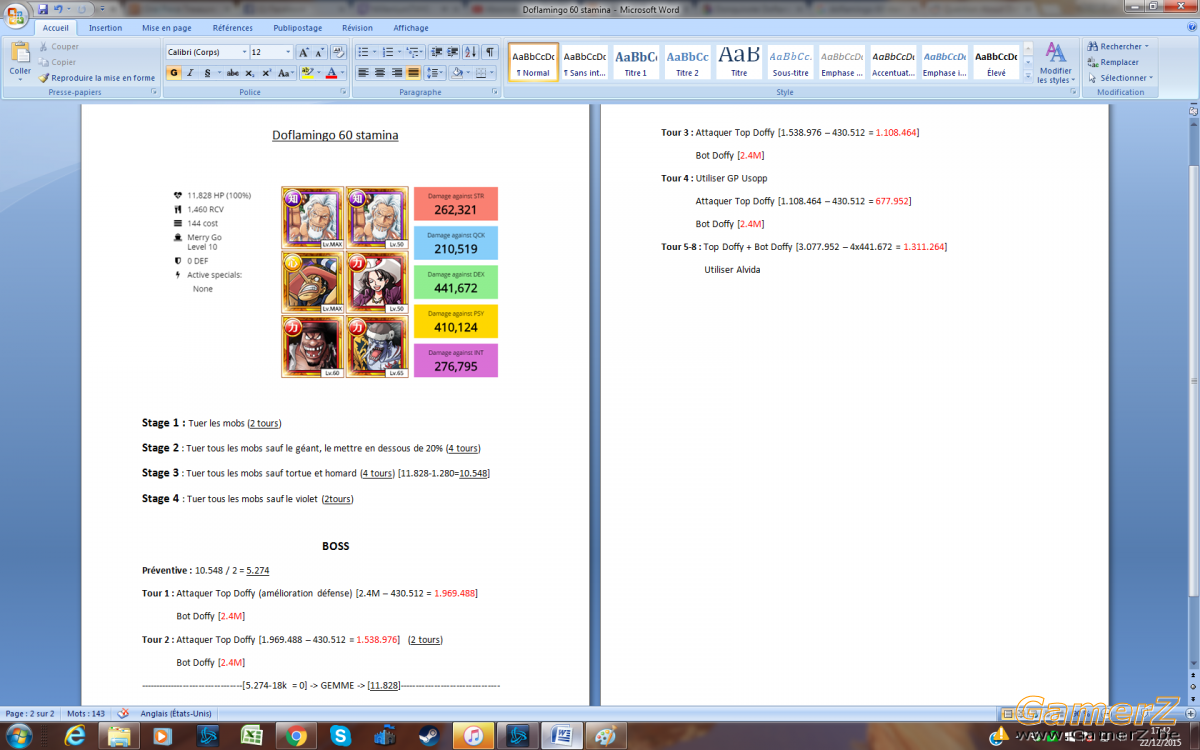Open the text highlight color dropdown arrow

pyautogui.click(x=318, y=73)
